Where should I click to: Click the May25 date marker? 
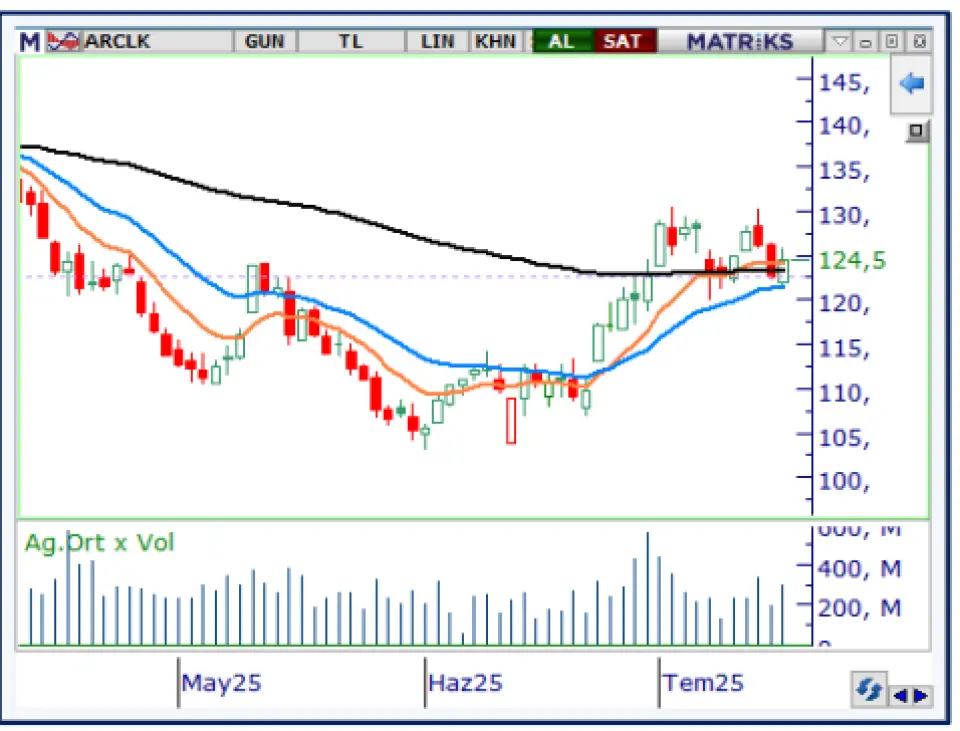(222, 683)
